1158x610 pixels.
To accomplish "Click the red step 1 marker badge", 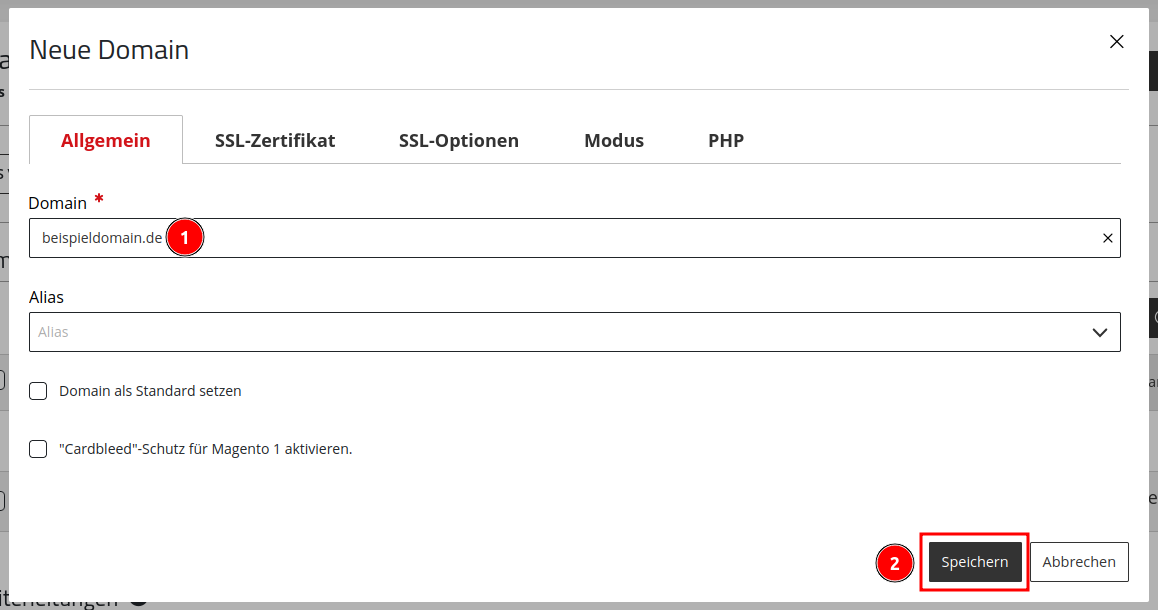I will 185,237.
